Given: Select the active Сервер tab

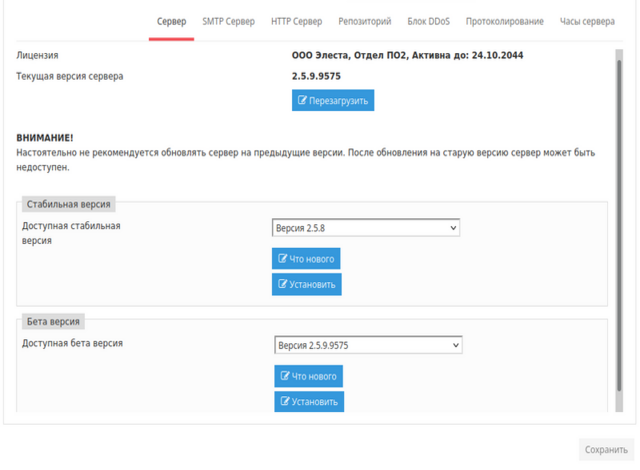Looking at the screenshot, I should [x=171, y=21].
